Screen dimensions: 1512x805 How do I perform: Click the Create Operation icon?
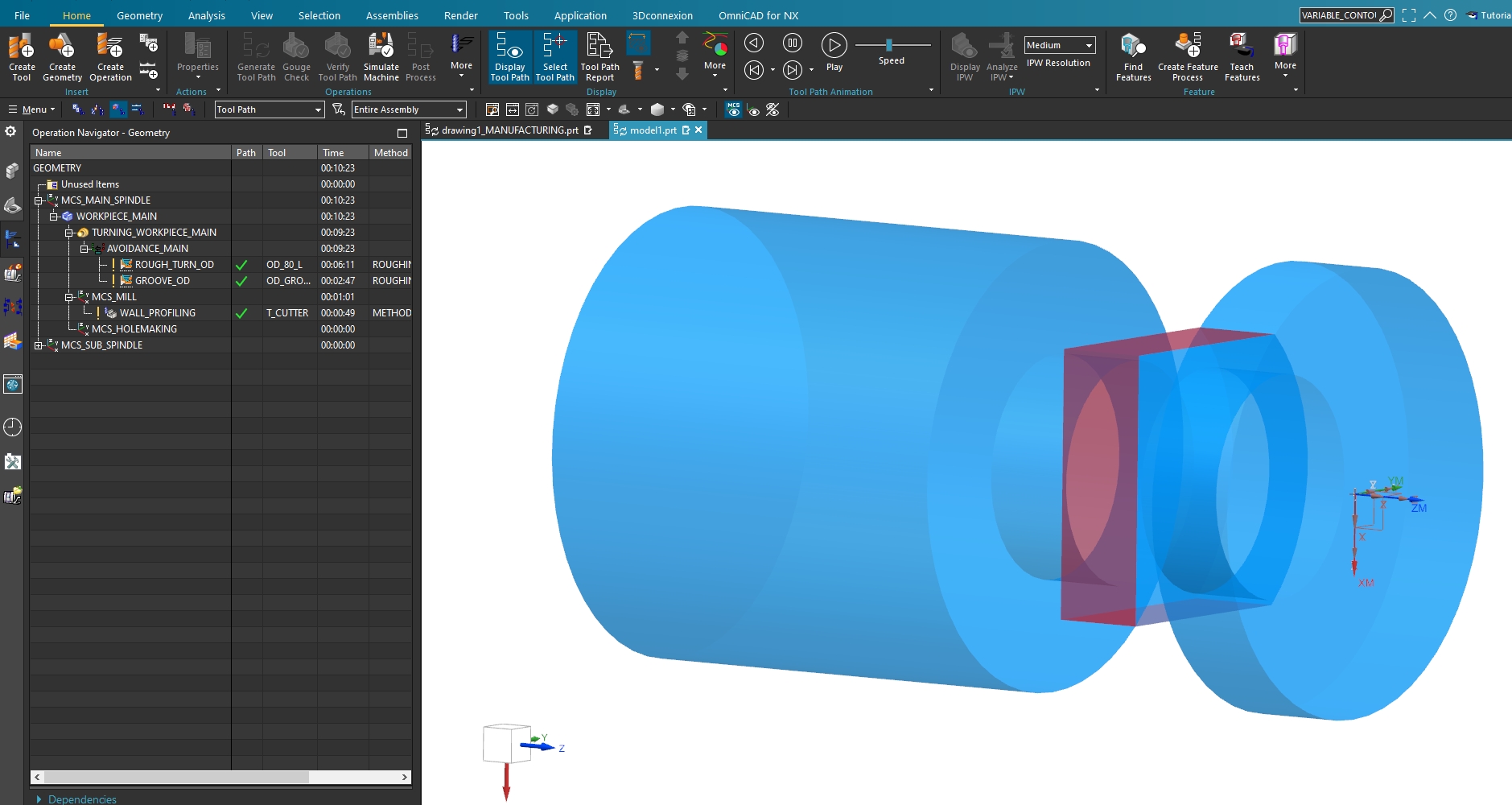pos(110,56)
